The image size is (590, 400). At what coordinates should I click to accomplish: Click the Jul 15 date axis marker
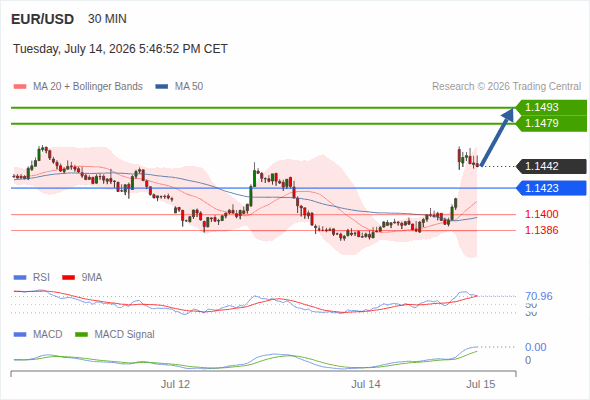[x=481, y=384]
